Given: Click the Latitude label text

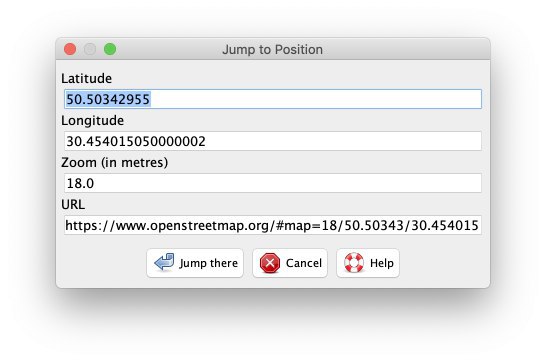Looking at the screenshot, I should [86, 79].
